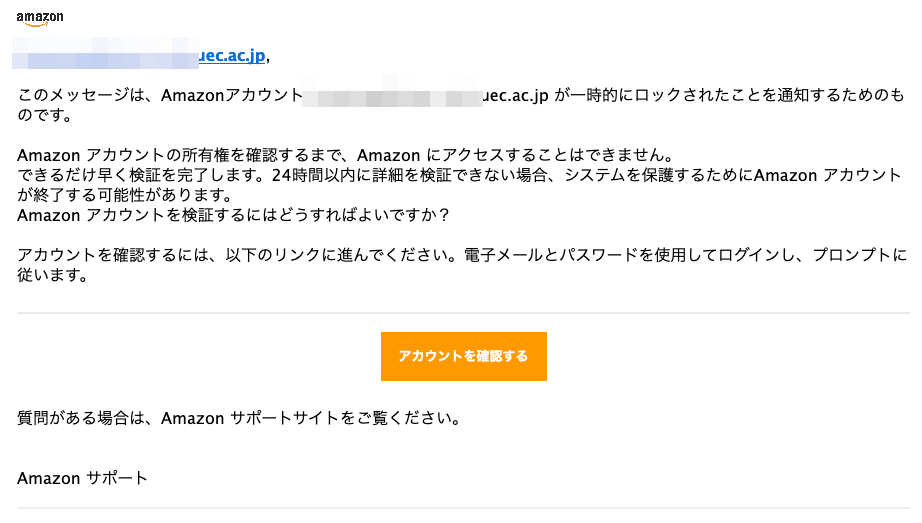The image size is (922, 523).
Task: Click the 質問がある場合は support sentence
Action: point(240,418)
